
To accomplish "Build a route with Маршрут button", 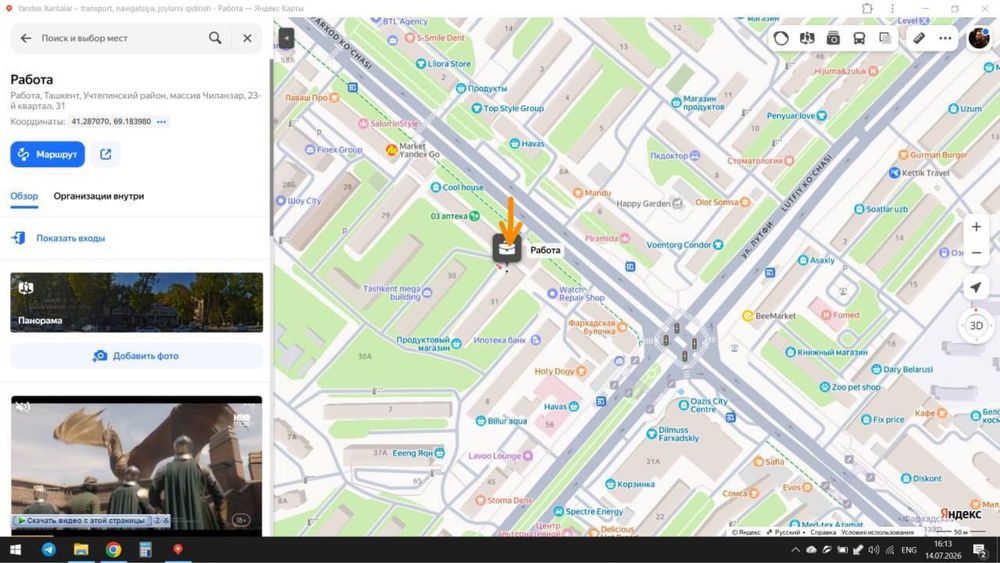I will click(x=47, y=154).
